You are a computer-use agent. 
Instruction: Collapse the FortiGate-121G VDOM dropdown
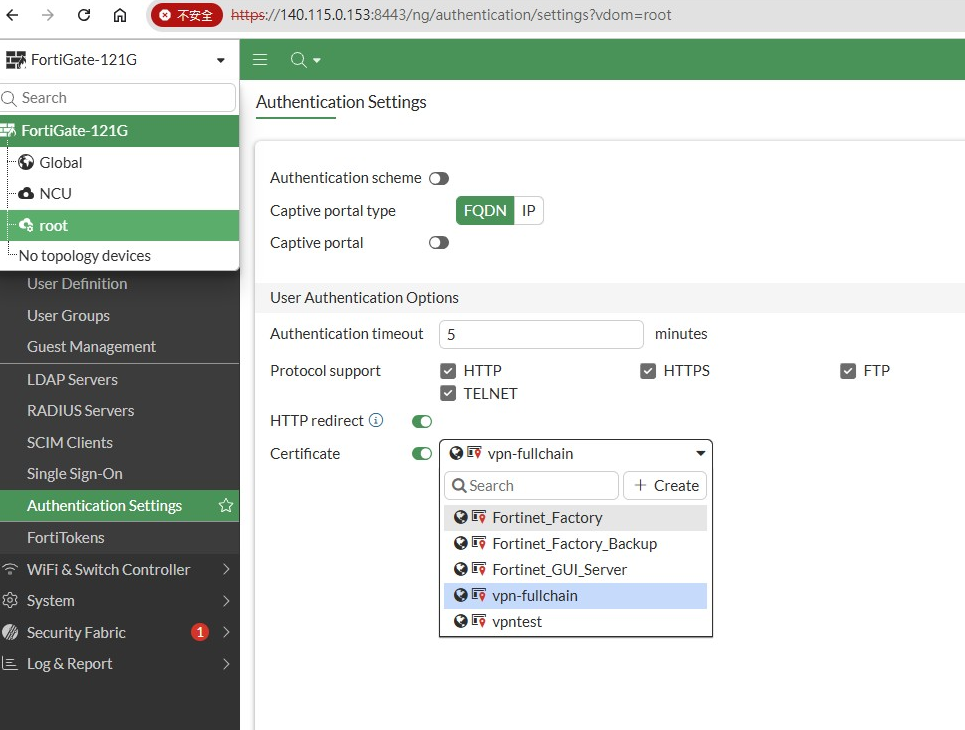click(220, 60)
